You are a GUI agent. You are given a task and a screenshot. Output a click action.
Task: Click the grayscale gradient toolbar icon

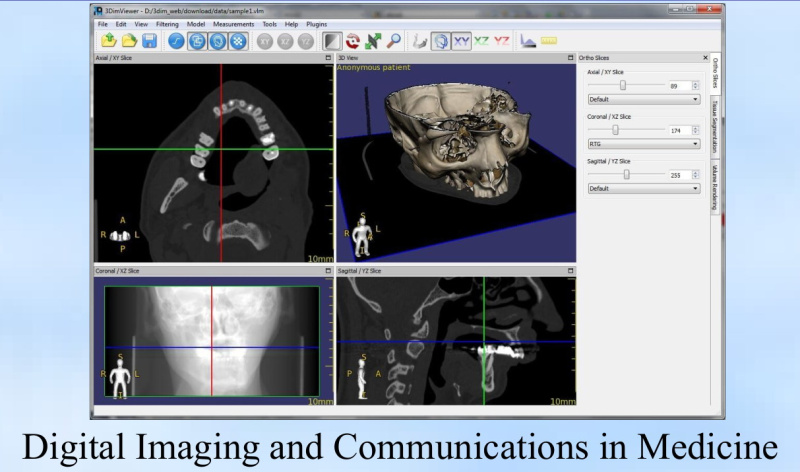pyautogui.click(x=331, y=41)
